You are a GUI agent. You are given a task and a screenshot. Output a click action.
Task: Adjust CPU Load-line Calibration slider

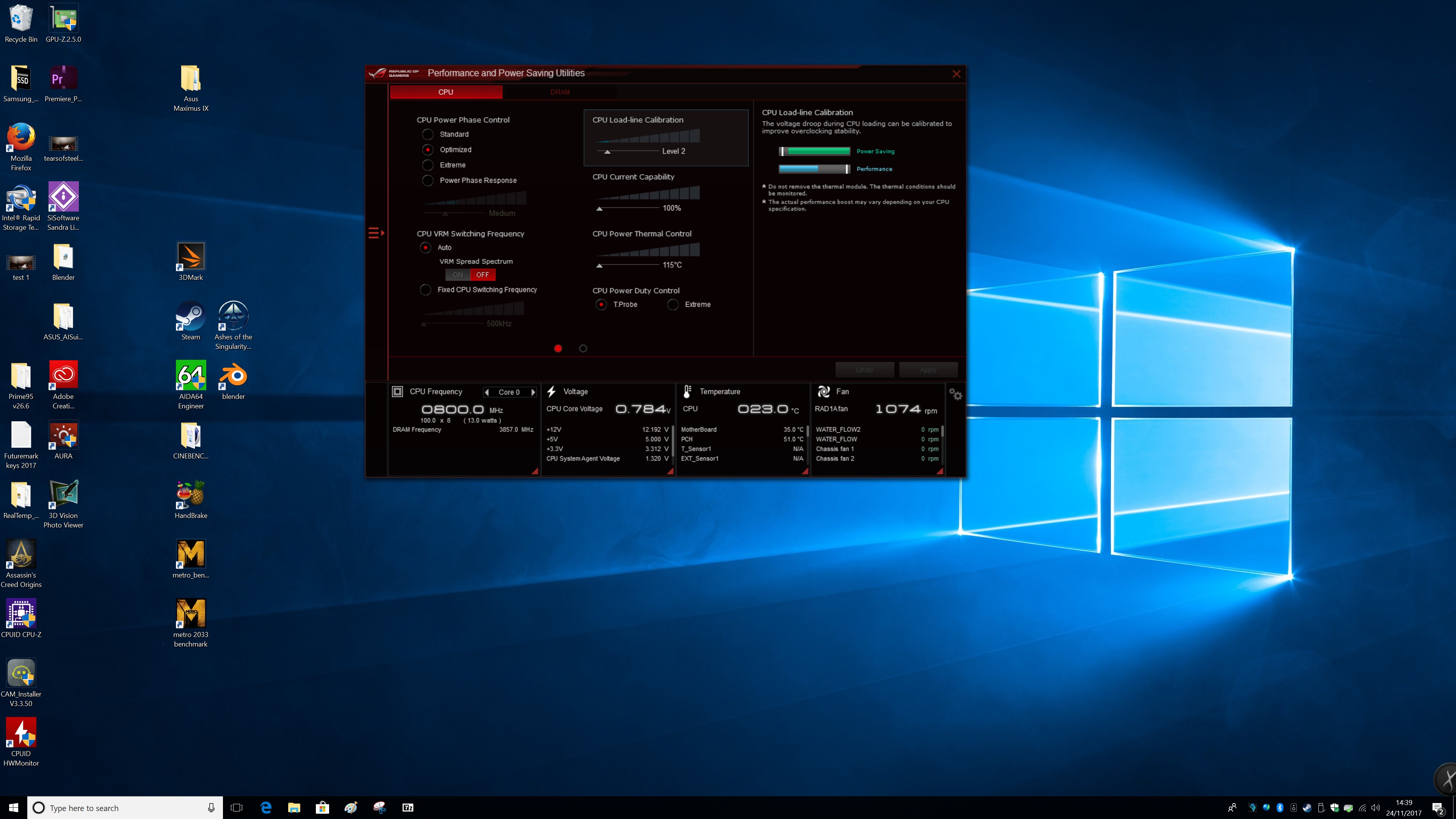(607, 152)
